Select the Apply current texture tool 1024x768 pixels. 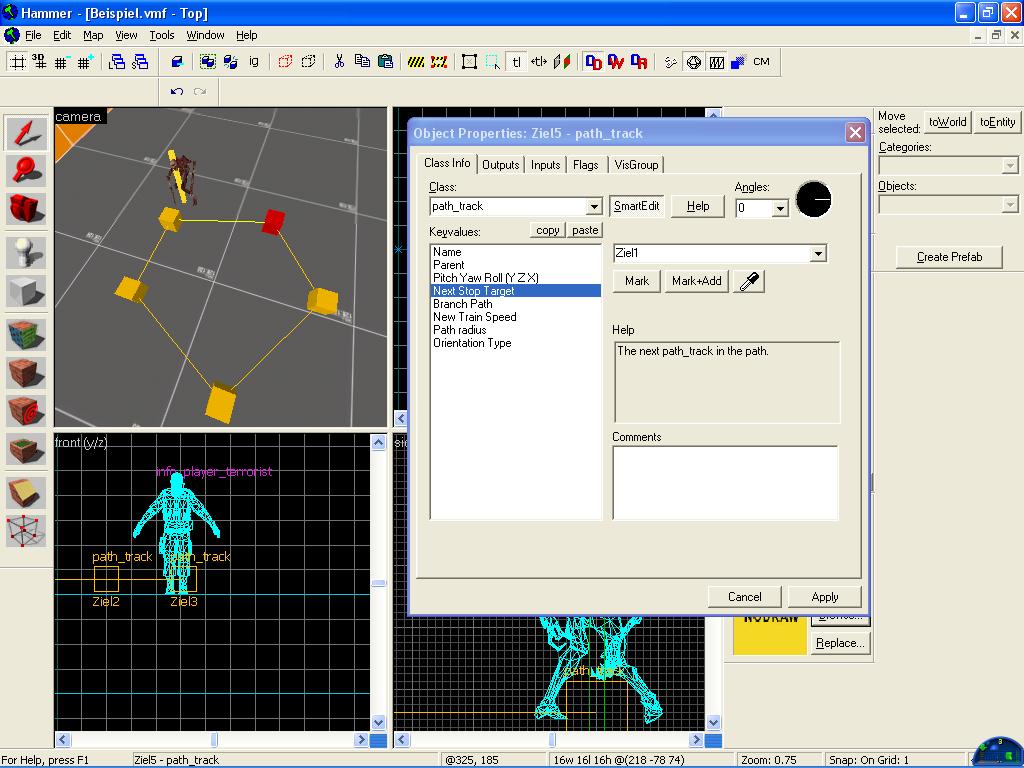coord(26,373)
